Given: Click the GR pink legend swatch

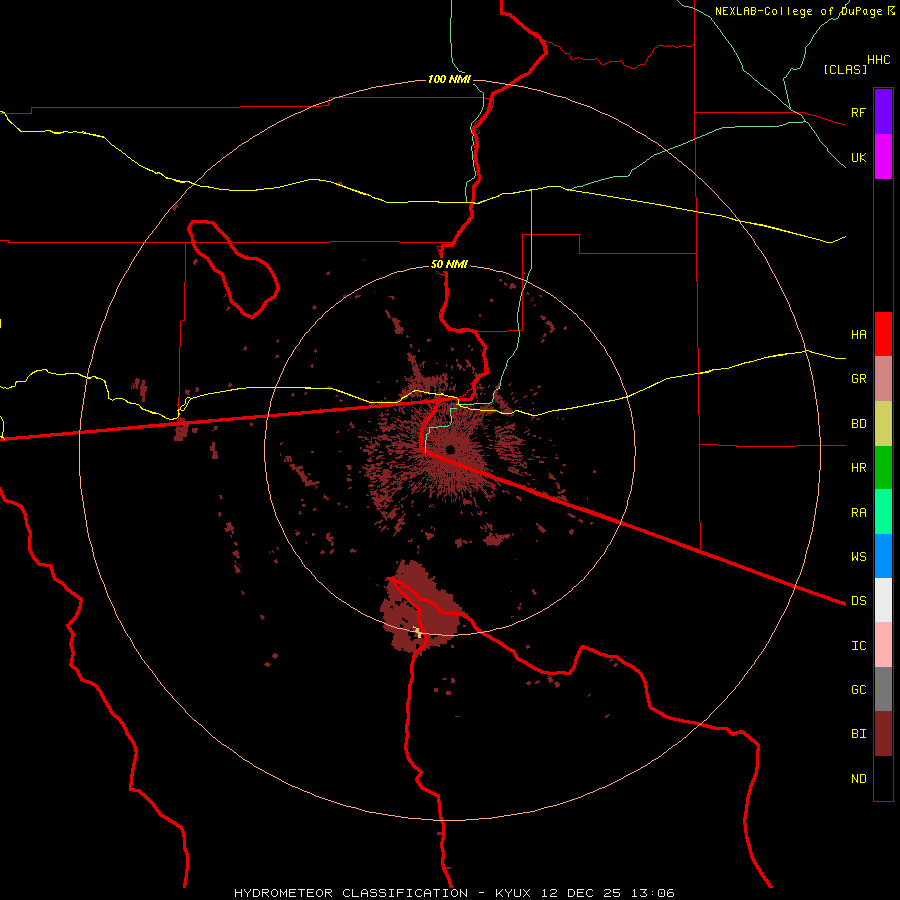Looking at the screenshot, I should pyautogui.click(x=883, y=379).
